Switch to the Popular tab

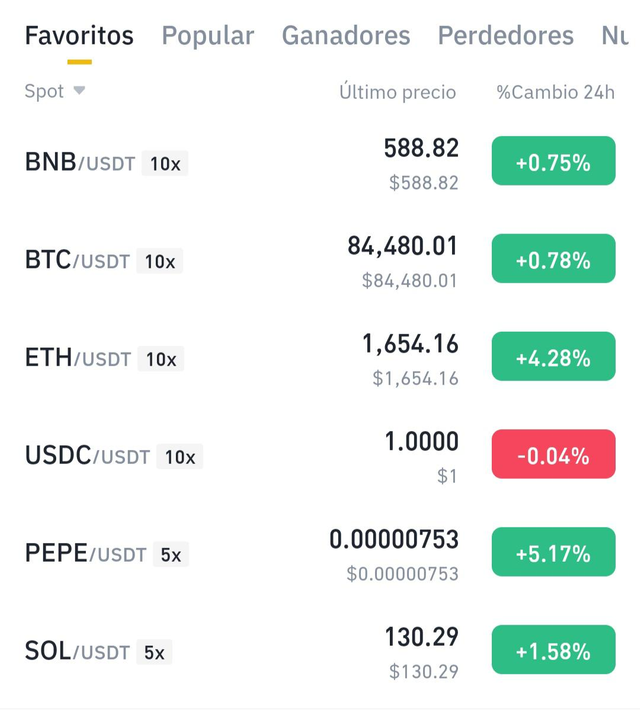tap(208, 35)
